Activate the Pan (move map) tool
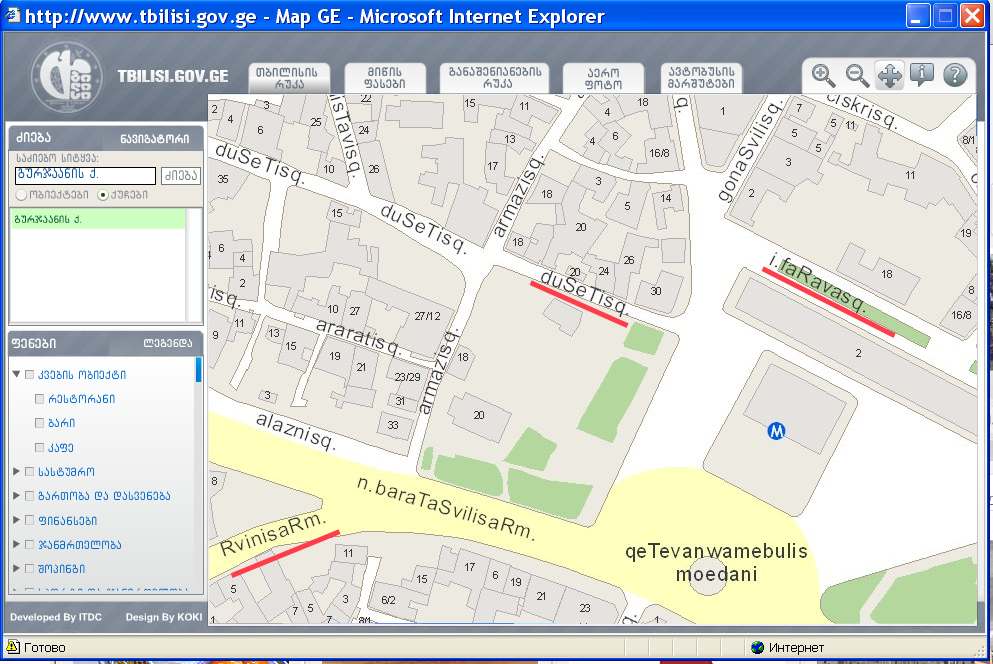Image resolution: width=993 pixels, height=664 pixels. click(889, 75)
